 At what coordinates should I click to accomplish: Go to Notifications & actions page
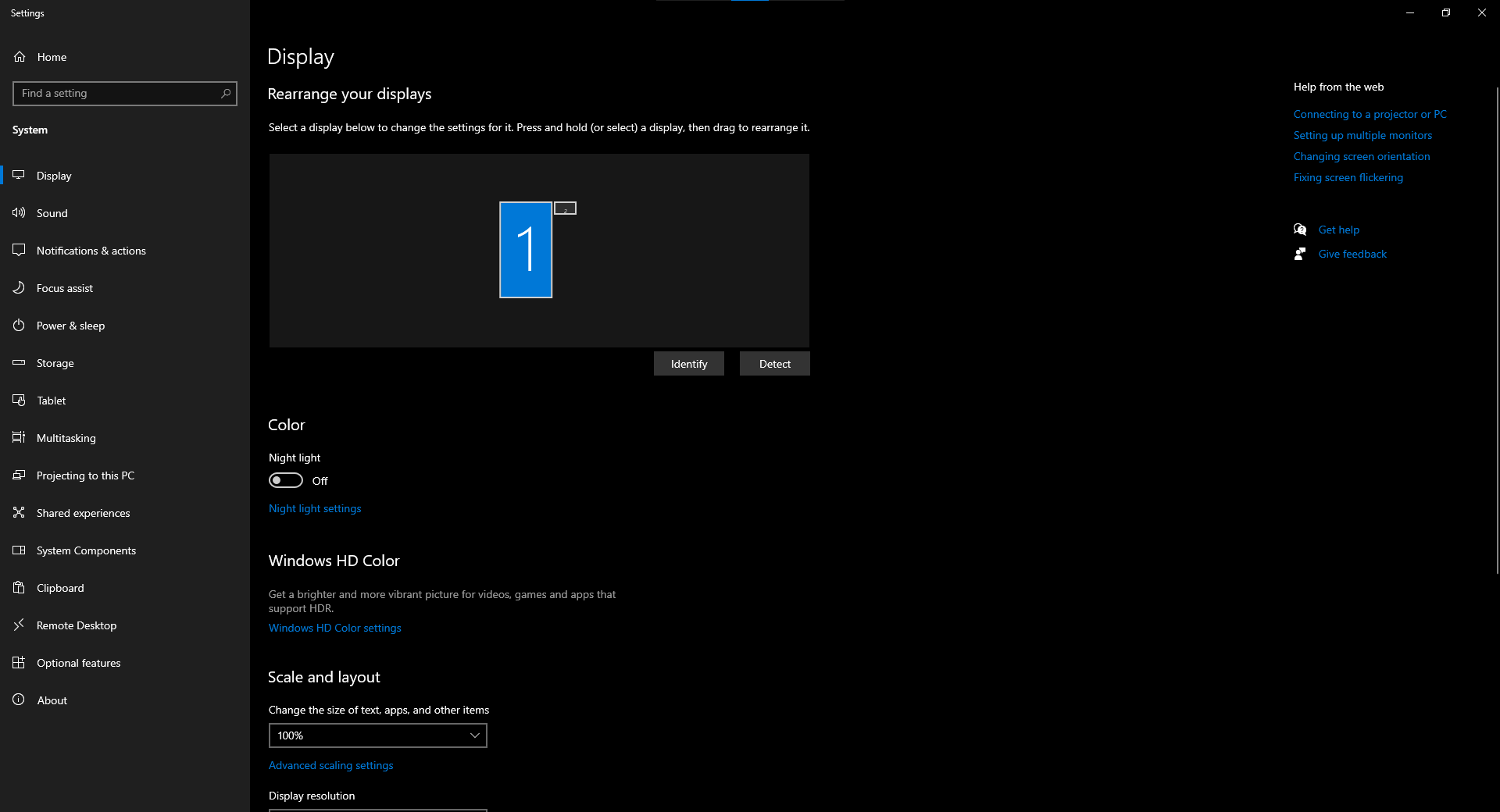pos(91,251)
